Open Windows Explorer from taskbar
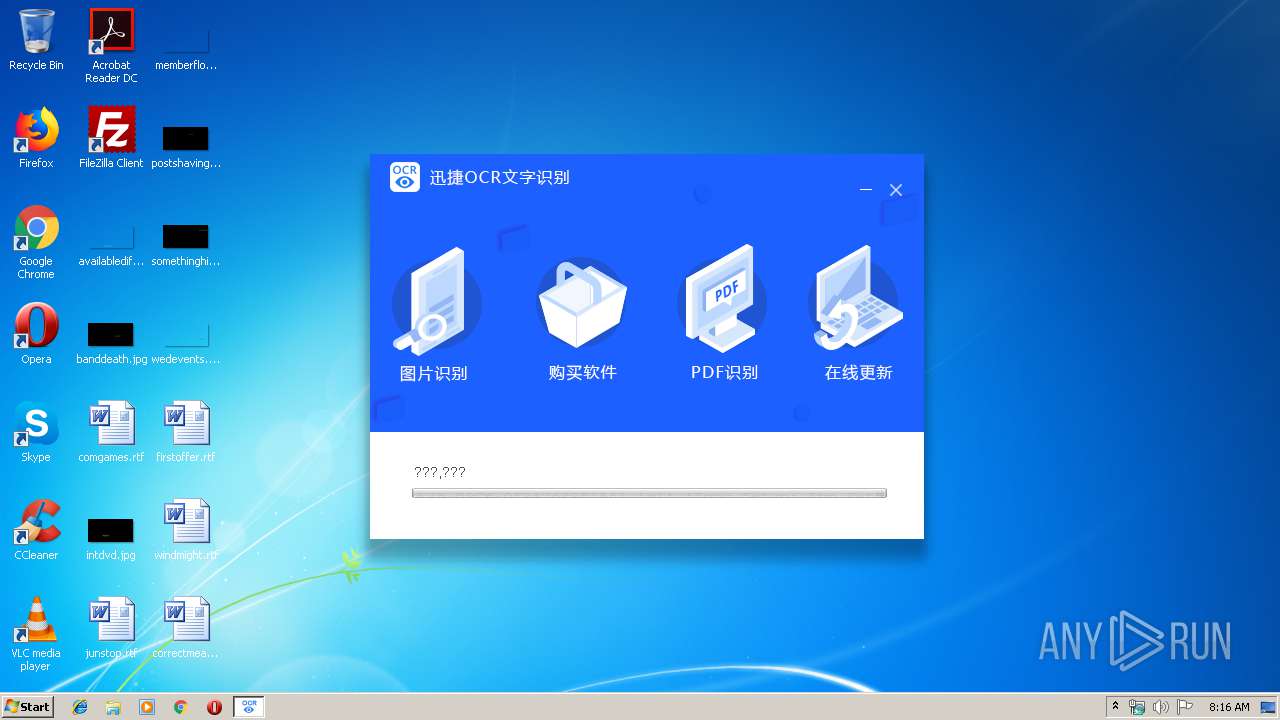The image size is (1280, 720). 113,706
